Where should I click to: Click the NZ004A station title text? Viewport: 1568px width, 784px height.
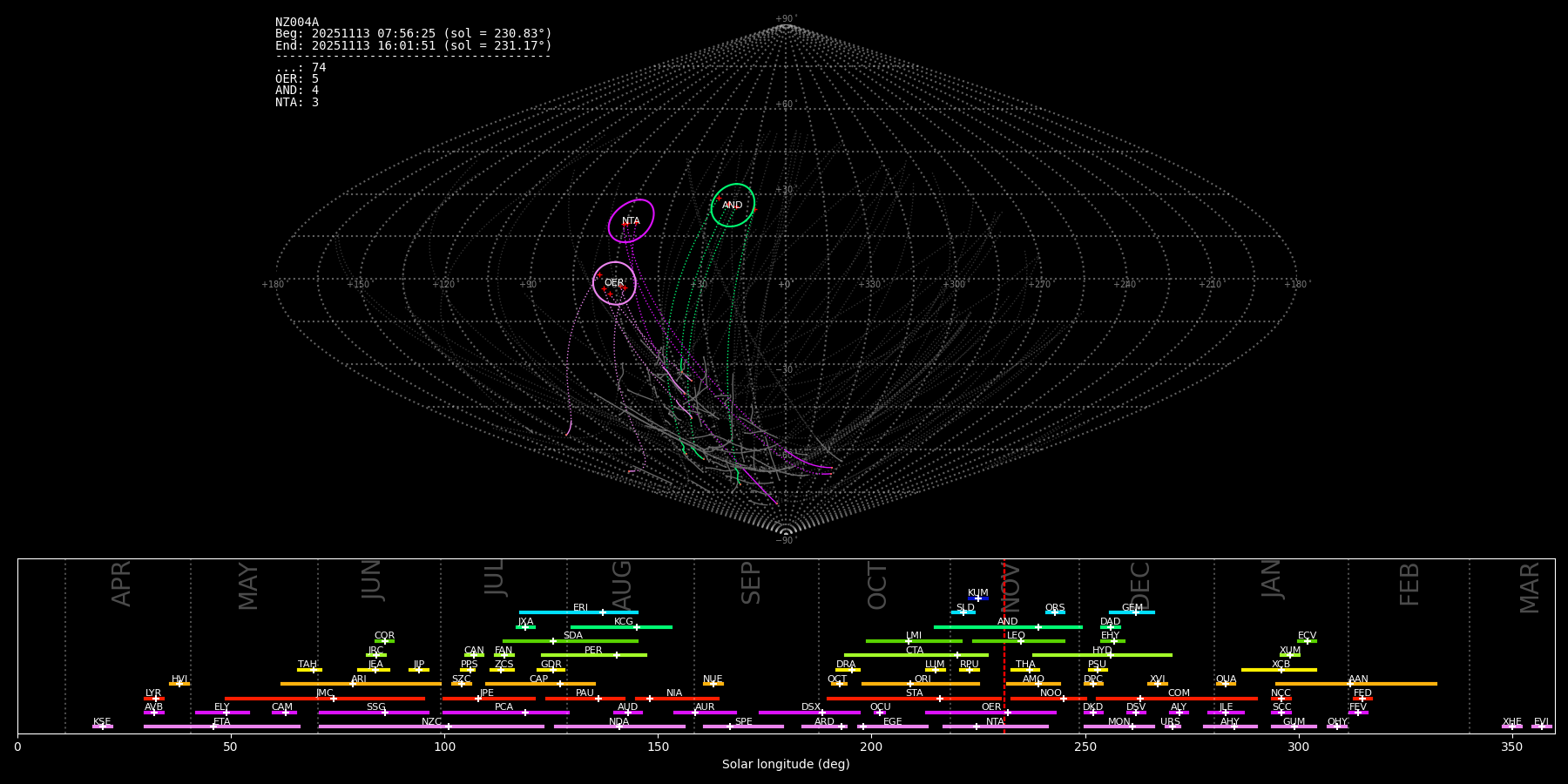(x=297, y=23)
